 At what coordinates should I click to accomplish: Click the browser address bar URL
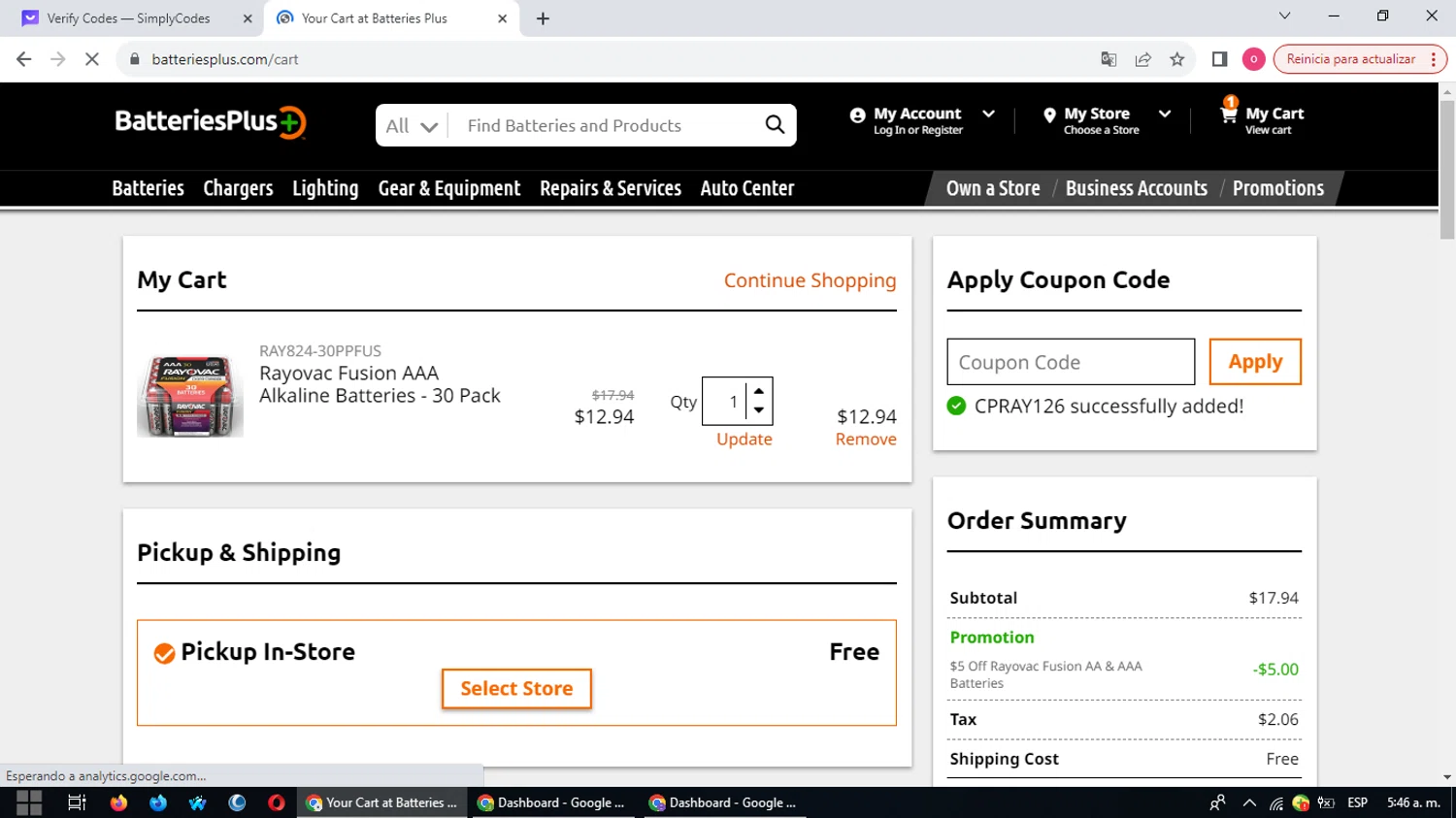coord(225,59)
